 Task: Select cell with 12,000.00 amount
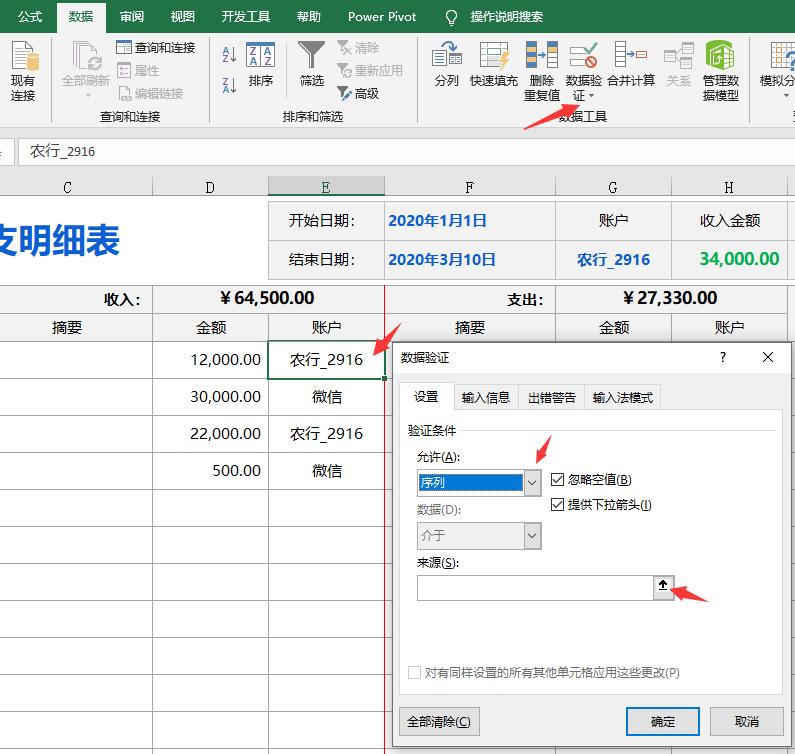click(x=210, y=360)
